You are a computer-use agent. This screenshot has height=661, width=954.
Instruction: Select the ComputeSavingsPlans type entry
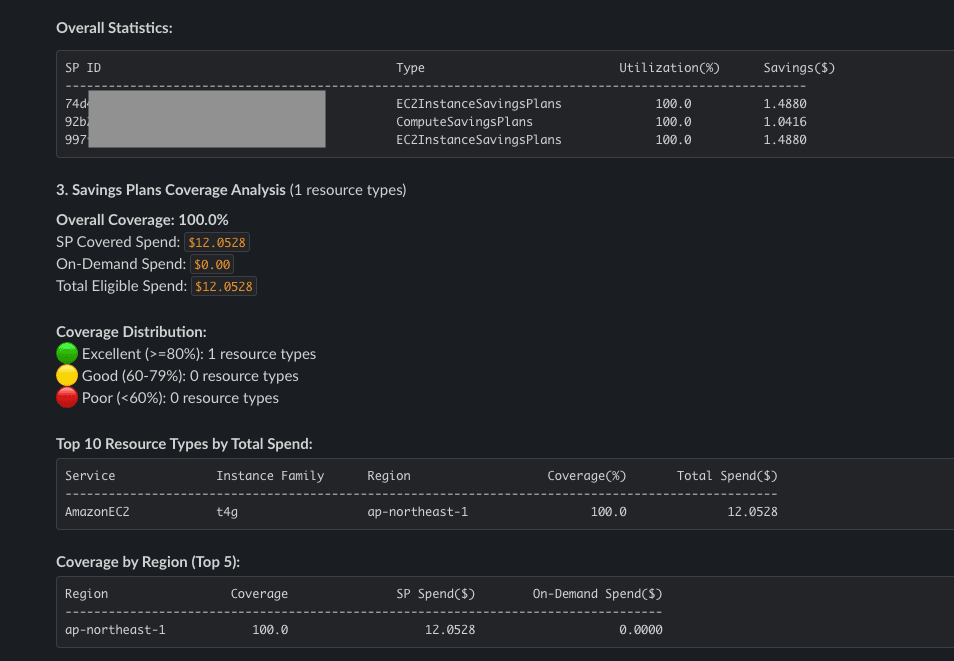click(464, 122)
